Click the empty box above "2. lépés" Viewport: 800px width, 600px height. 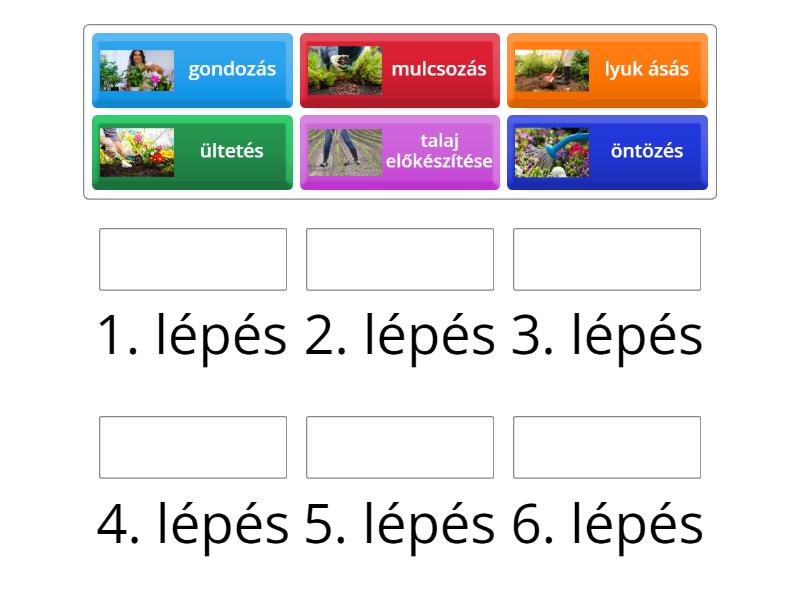tap(400, 259)
